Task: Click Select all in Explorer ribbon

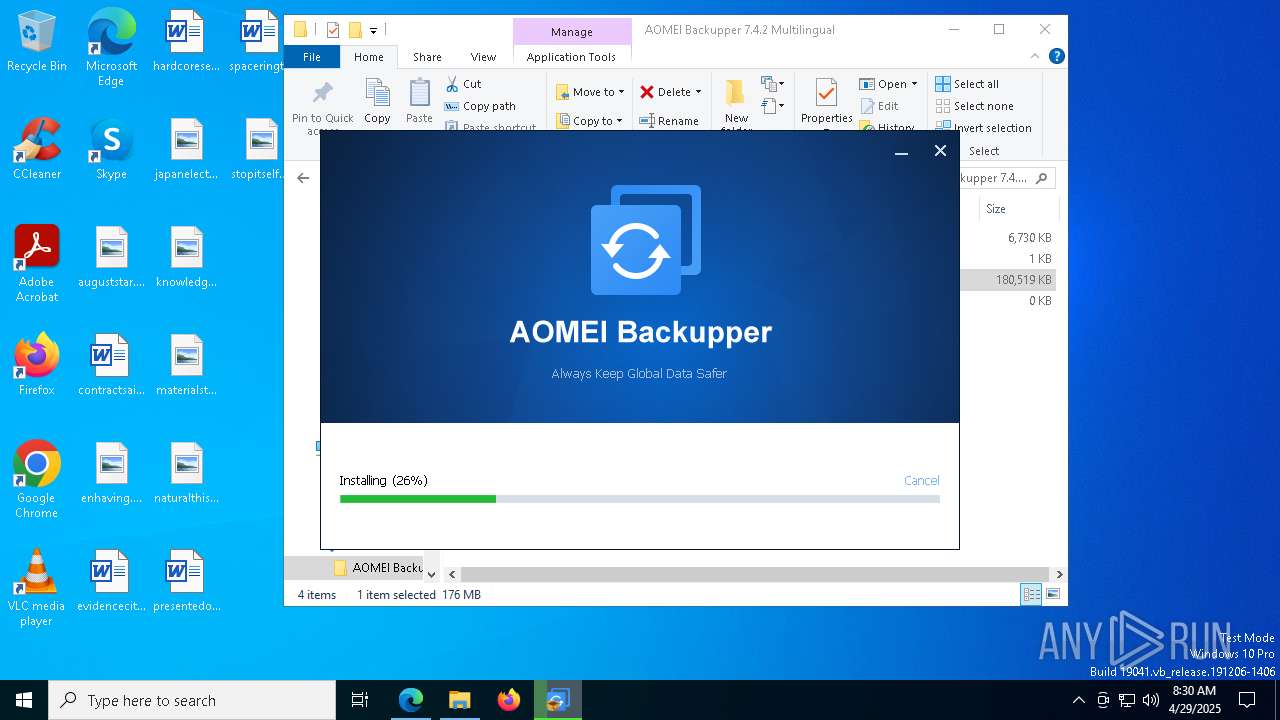Action: [967, 84]
